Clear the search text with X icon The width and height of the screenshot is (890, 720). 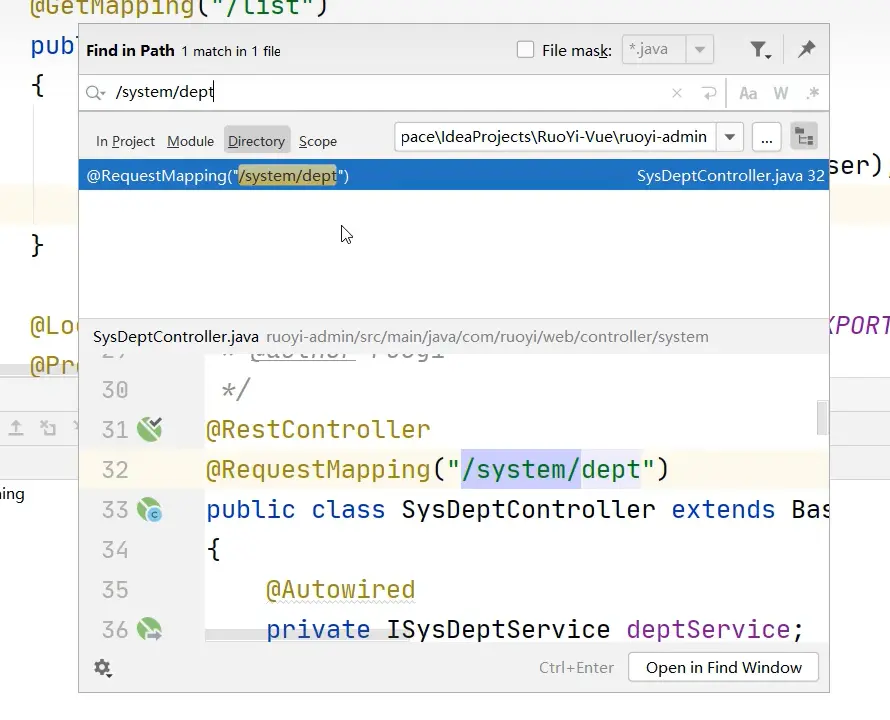677,93
